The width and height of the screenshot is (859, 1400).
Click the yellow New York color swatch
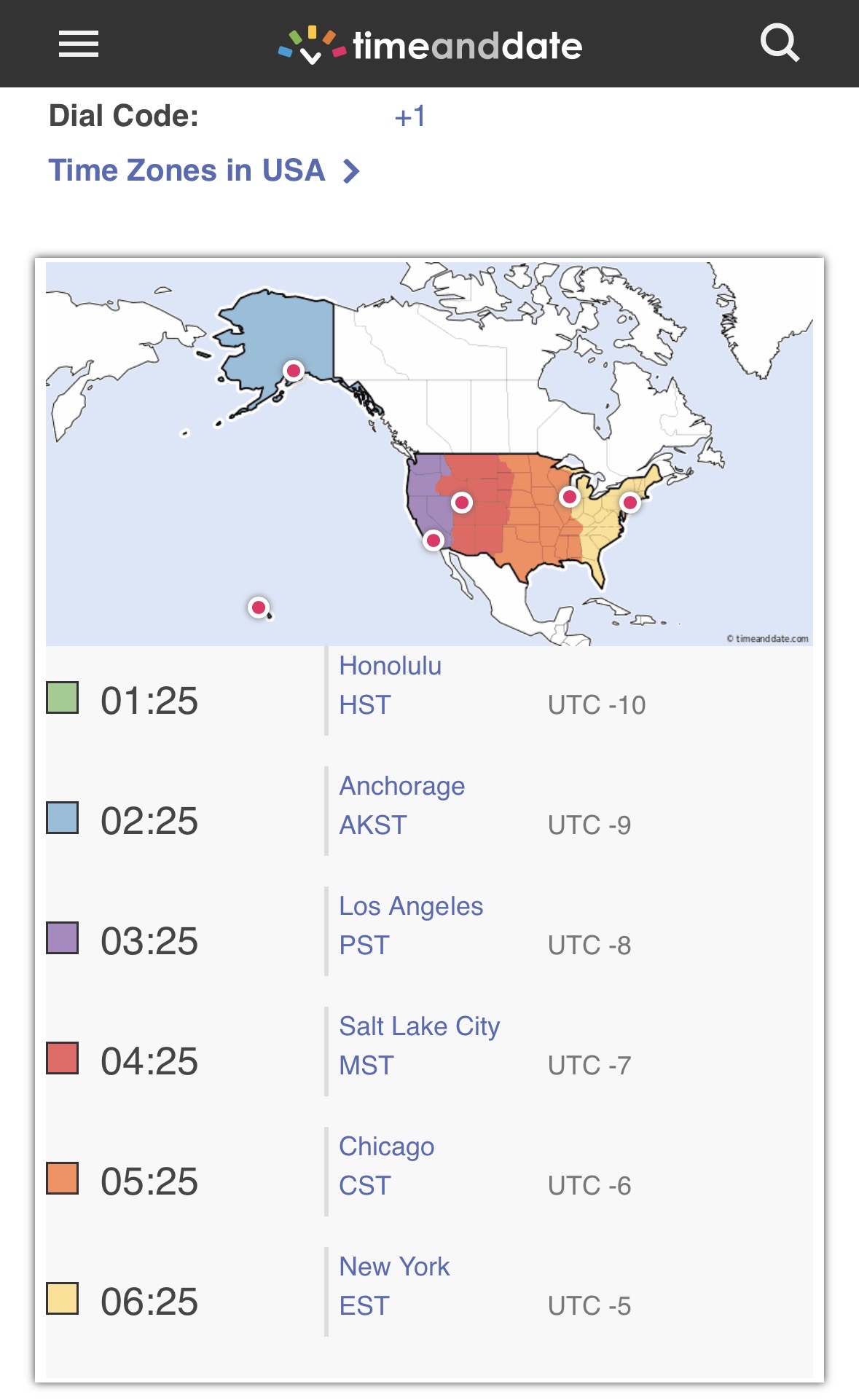coord(63,1299)
